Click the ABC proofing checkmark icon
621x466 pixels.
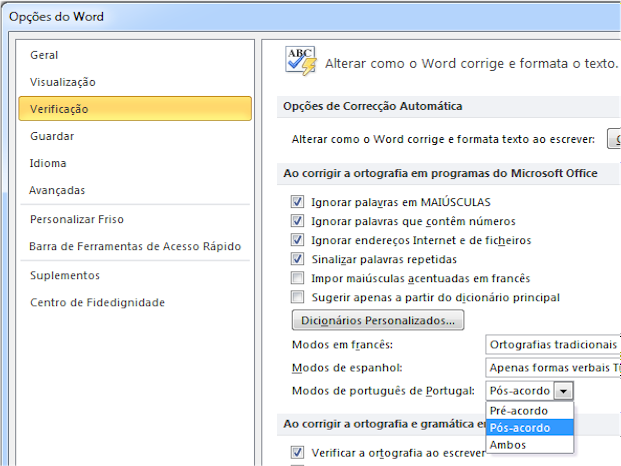(301, 61)
